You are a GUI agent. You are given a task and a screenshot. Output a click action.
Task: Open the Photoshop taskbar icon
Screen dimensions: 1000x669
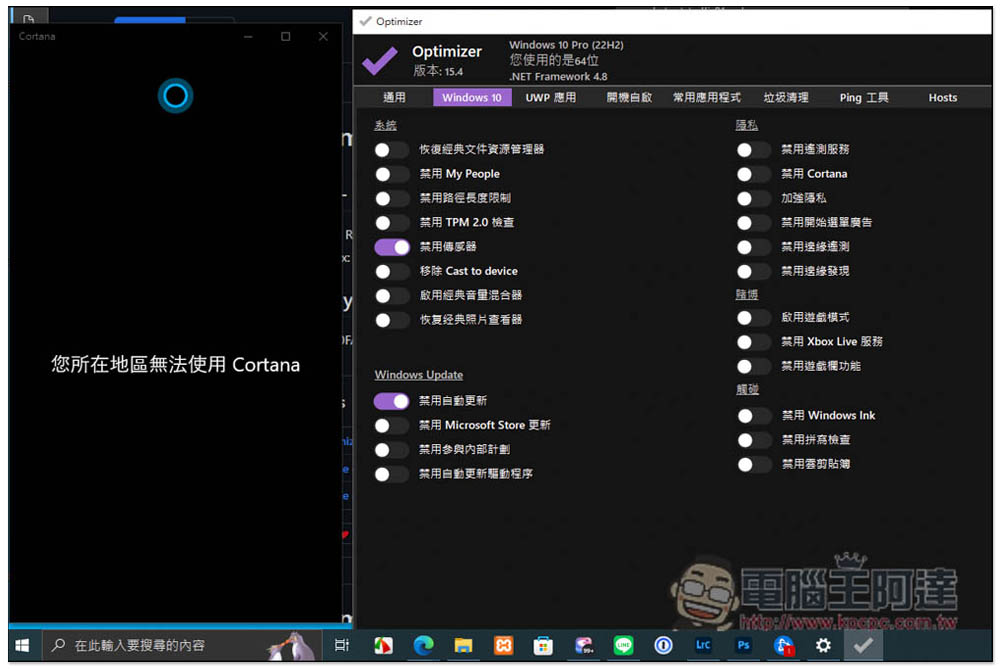[743, 645]
